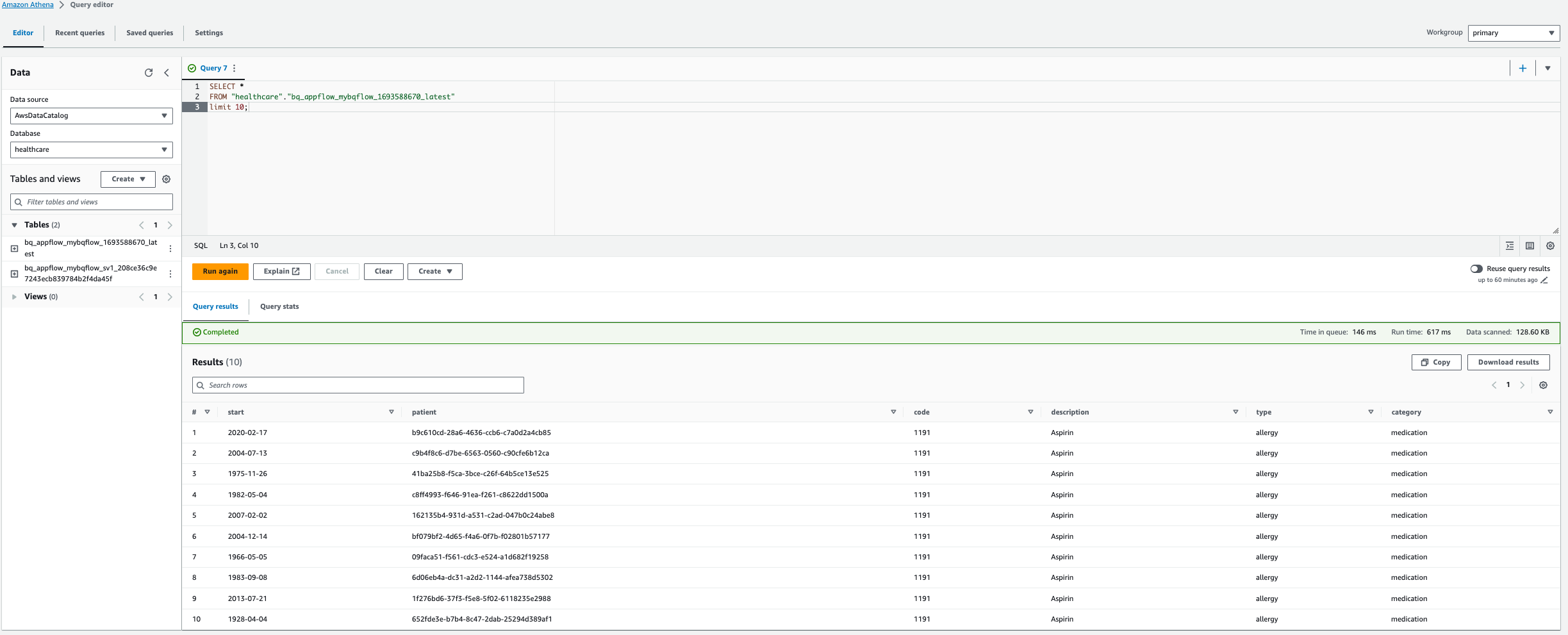1568x635 pixels.
Task: Switch to Query stats tab
Action: click(279, 307)
